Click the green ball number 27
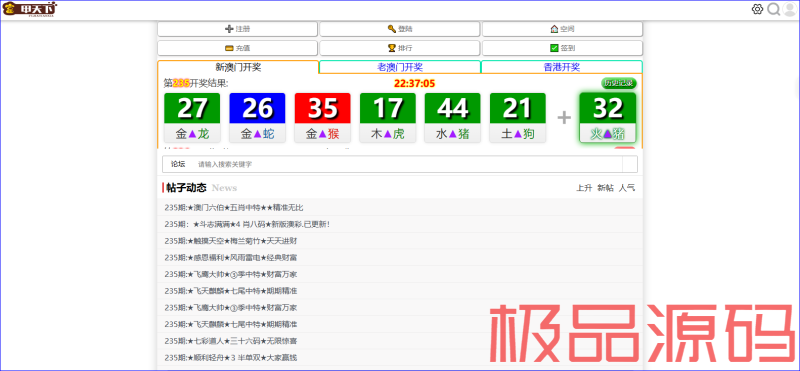The width and height of the screenshot is (800, 371). (x=192, y=108)
